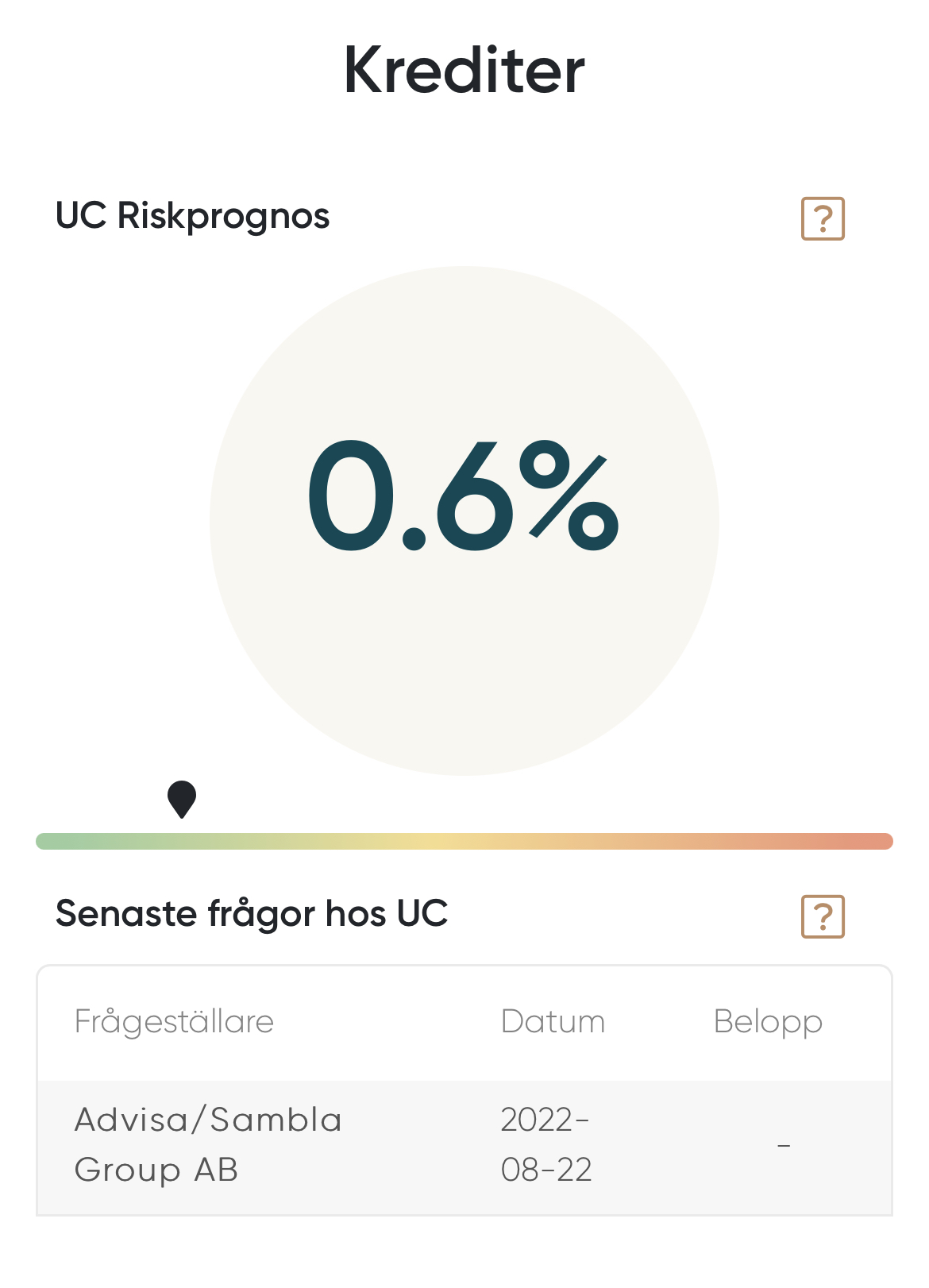This screenshot has height=1288, width=929.
Task: Open help for Senaste frågor hos UC
Action: [823, 916]
